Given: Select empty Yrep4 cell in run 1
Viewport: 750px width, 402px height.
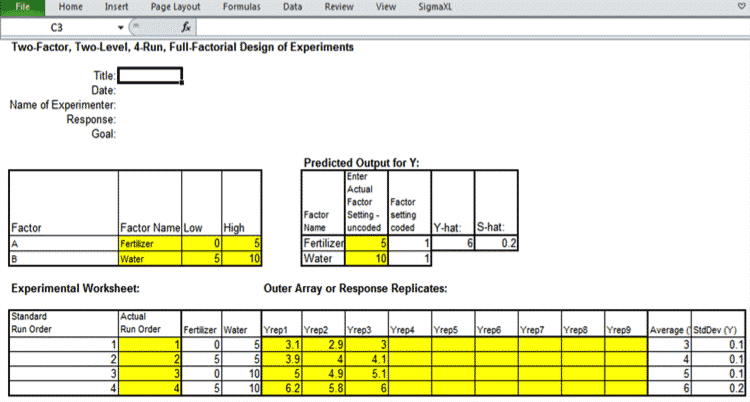Looking at the screenshot, I should (x=410, y=345).
